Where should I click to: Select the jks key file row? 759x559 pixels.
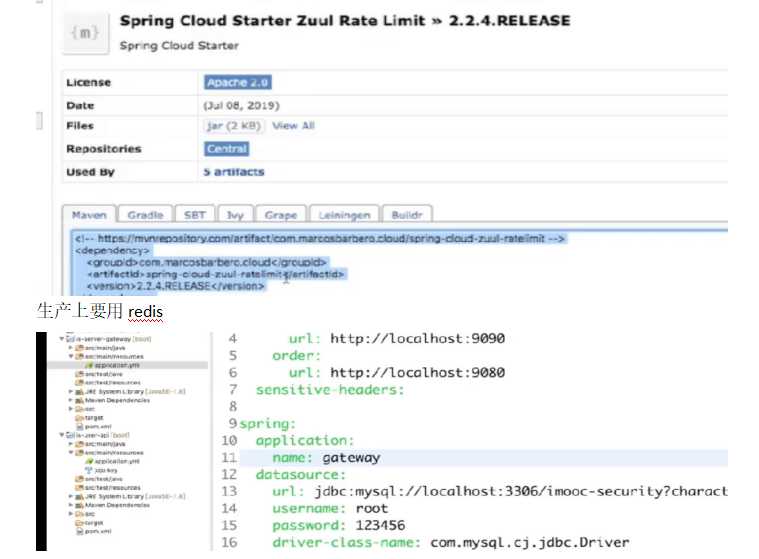101,470
